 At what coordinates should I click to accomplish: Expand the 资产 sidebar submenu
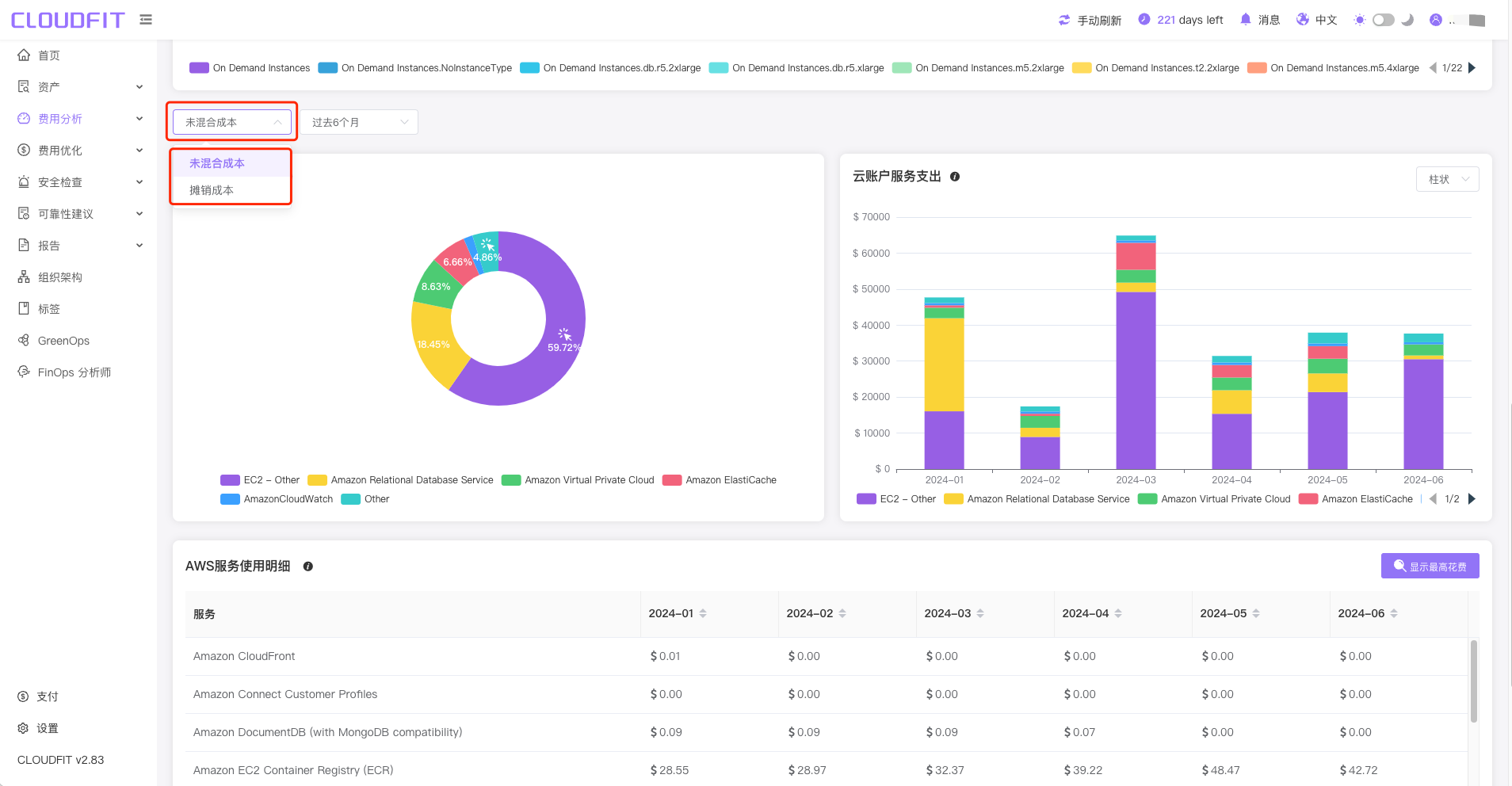(139, 86)
